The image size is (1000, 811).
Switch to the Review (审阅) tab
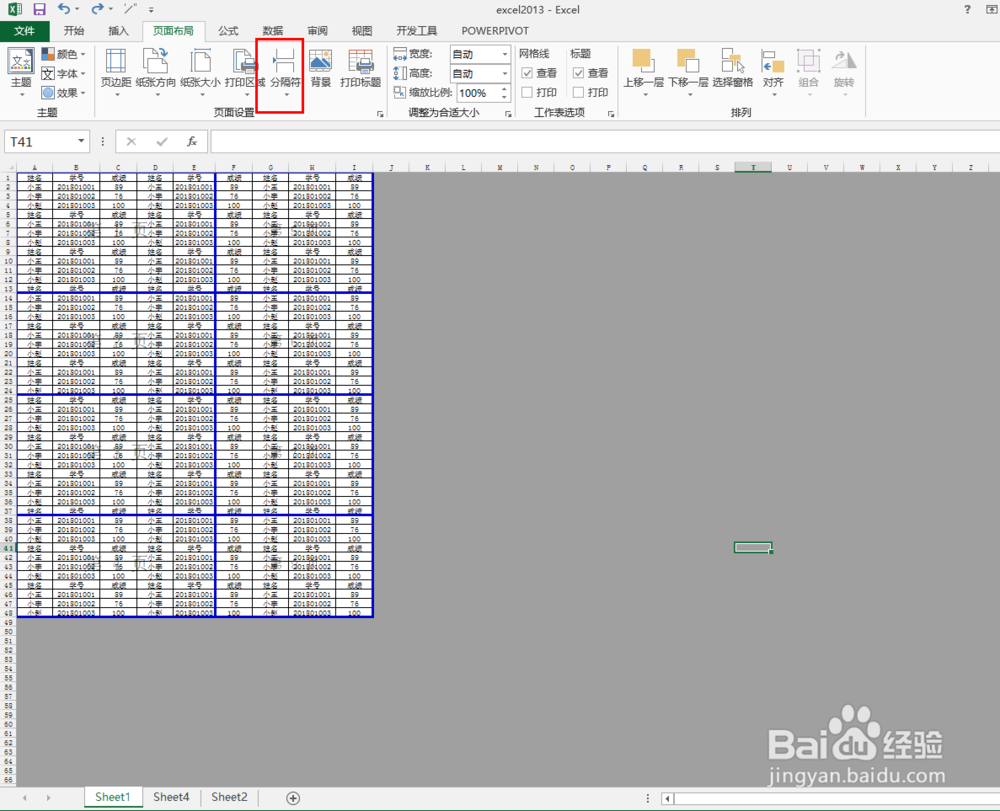tap(317, 31)
